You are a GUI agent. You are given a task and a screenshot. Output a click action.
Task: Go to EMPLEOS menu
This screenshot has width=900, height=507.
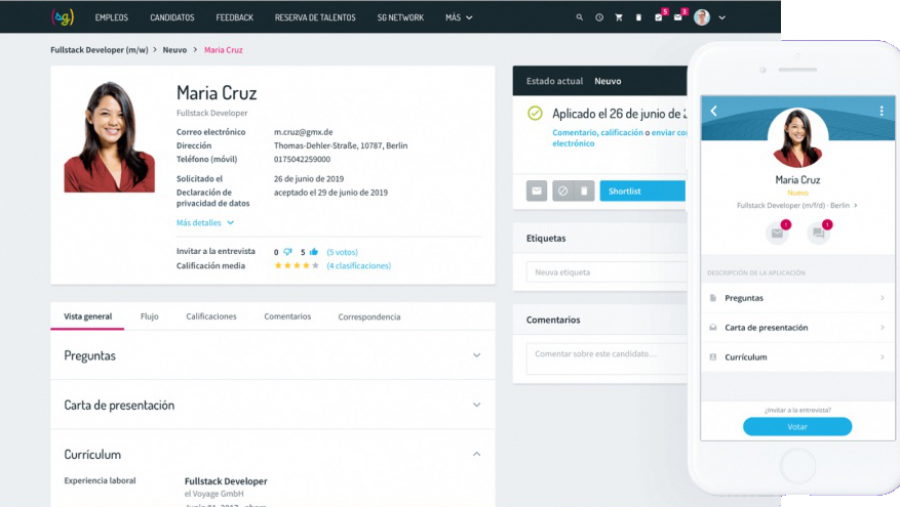(x=111, y=18)
